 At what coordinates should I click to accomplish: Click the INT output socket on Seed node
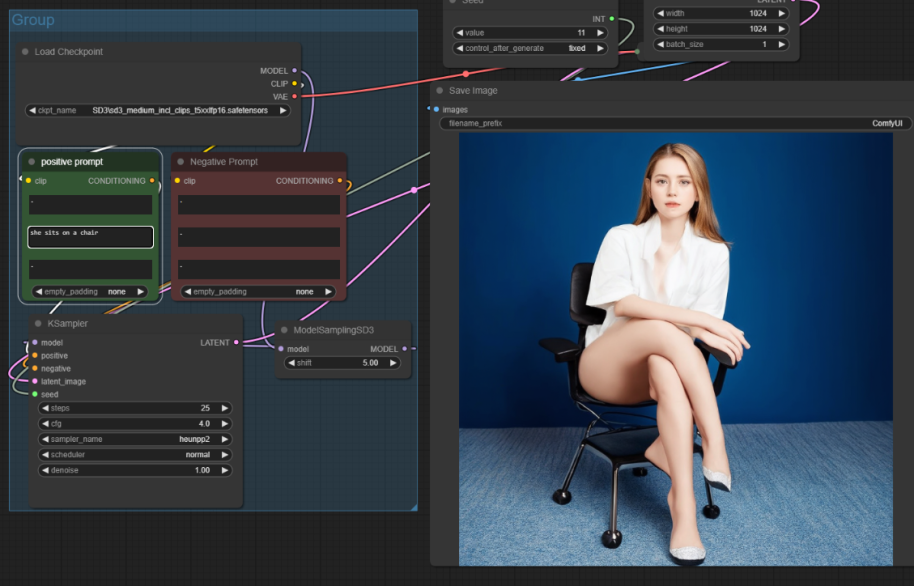point(611,19)
